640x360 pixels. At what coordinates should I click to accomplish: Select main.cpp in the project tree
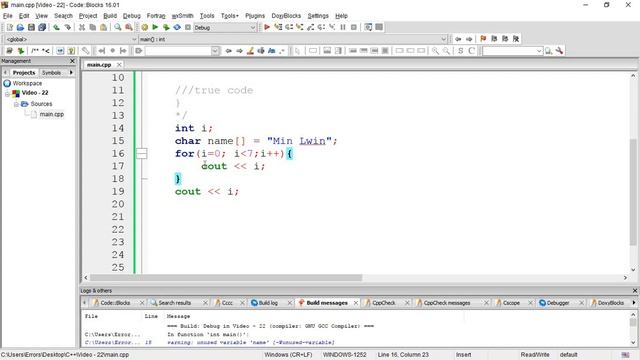click(51, 115)
